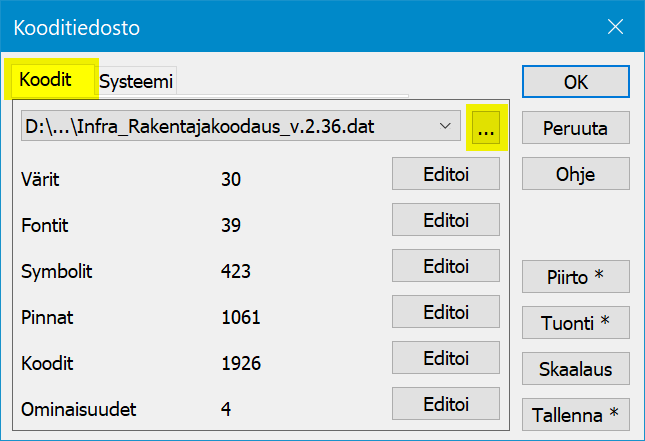Open help with the Ohje button
Screen dimensions: 645x441
tap(575, 174)
